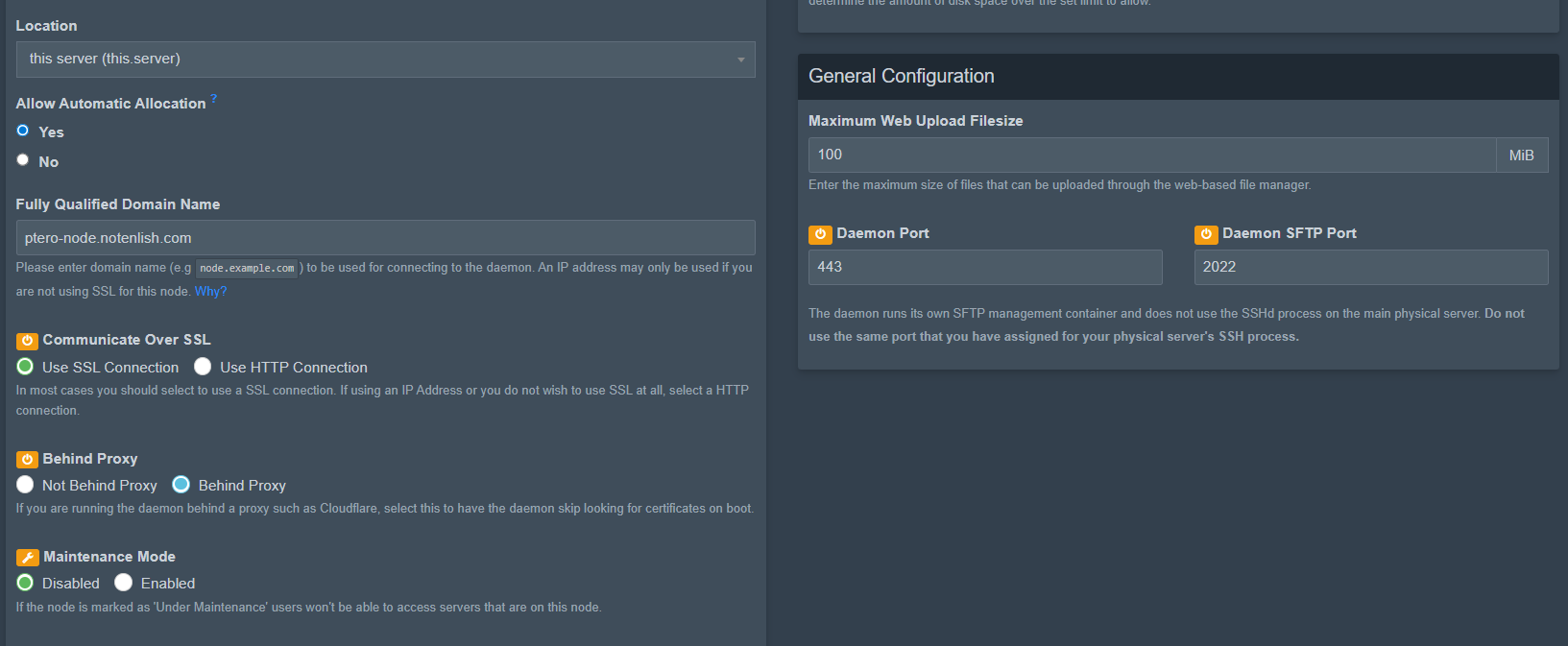Select Not Behind Proxy option

click(x=25, y=485)
